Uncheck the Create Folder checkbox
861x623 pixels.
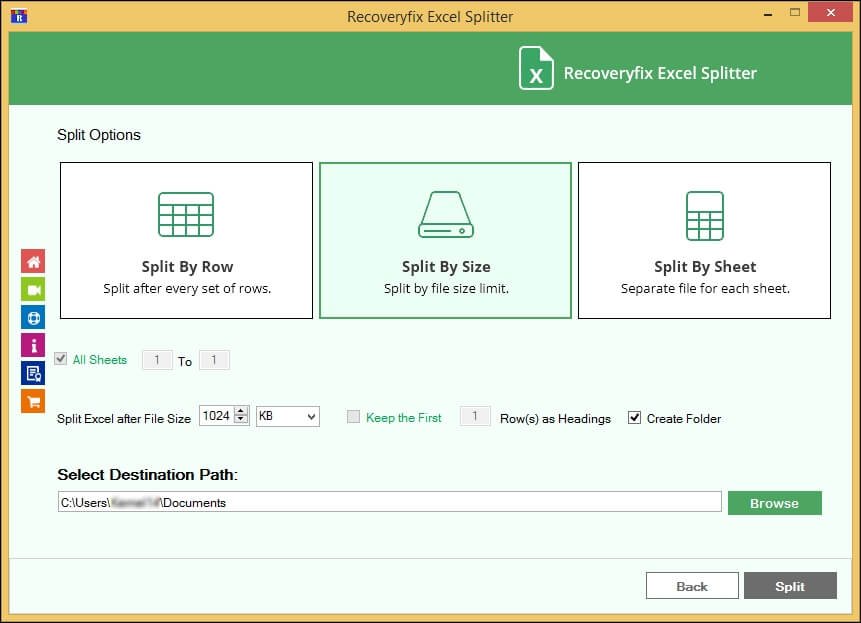point(634,418)
